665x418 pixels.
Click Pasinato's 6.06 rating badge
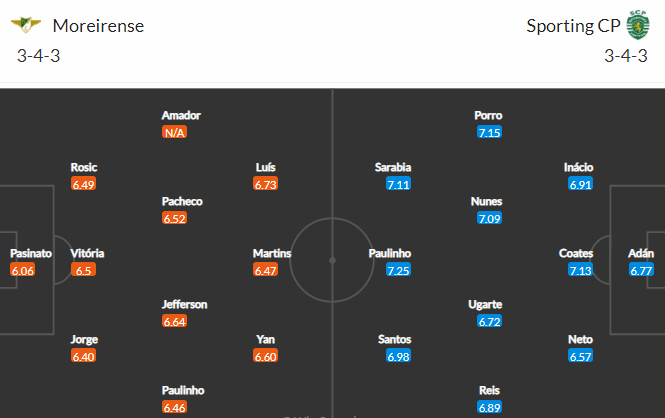tap(22, 270)
